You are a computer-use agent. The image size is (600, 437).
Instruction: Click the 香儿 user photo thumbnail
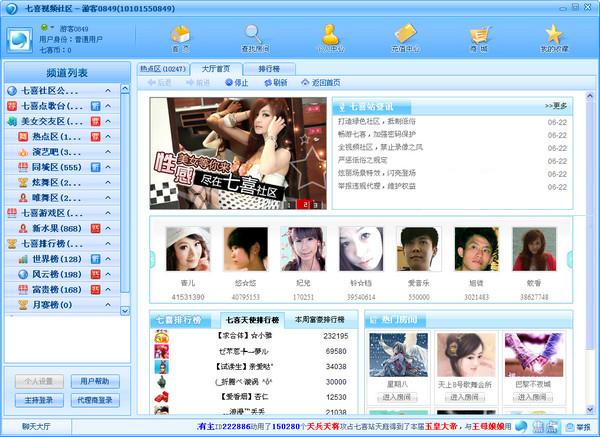[188, 249]
